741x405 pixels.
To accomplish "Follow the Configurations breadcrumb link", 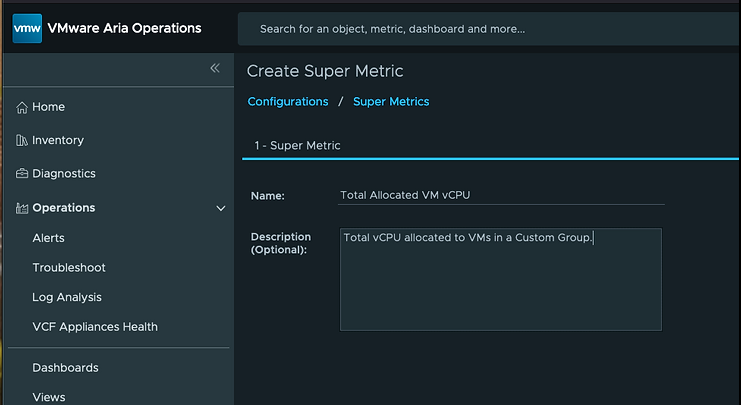I will click(288, 102).
